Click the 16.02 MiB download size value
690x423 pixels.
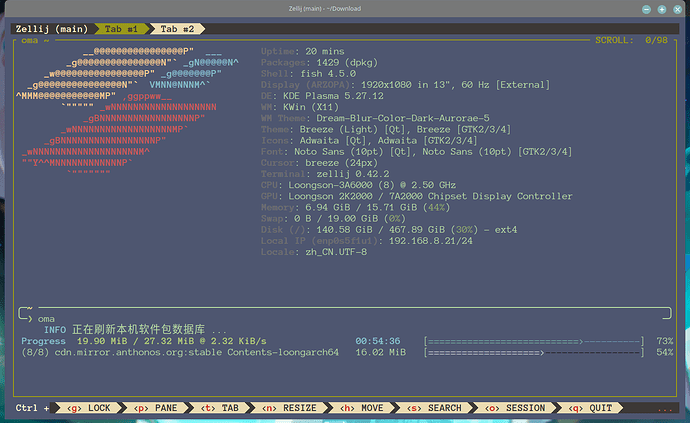point(381,353)
